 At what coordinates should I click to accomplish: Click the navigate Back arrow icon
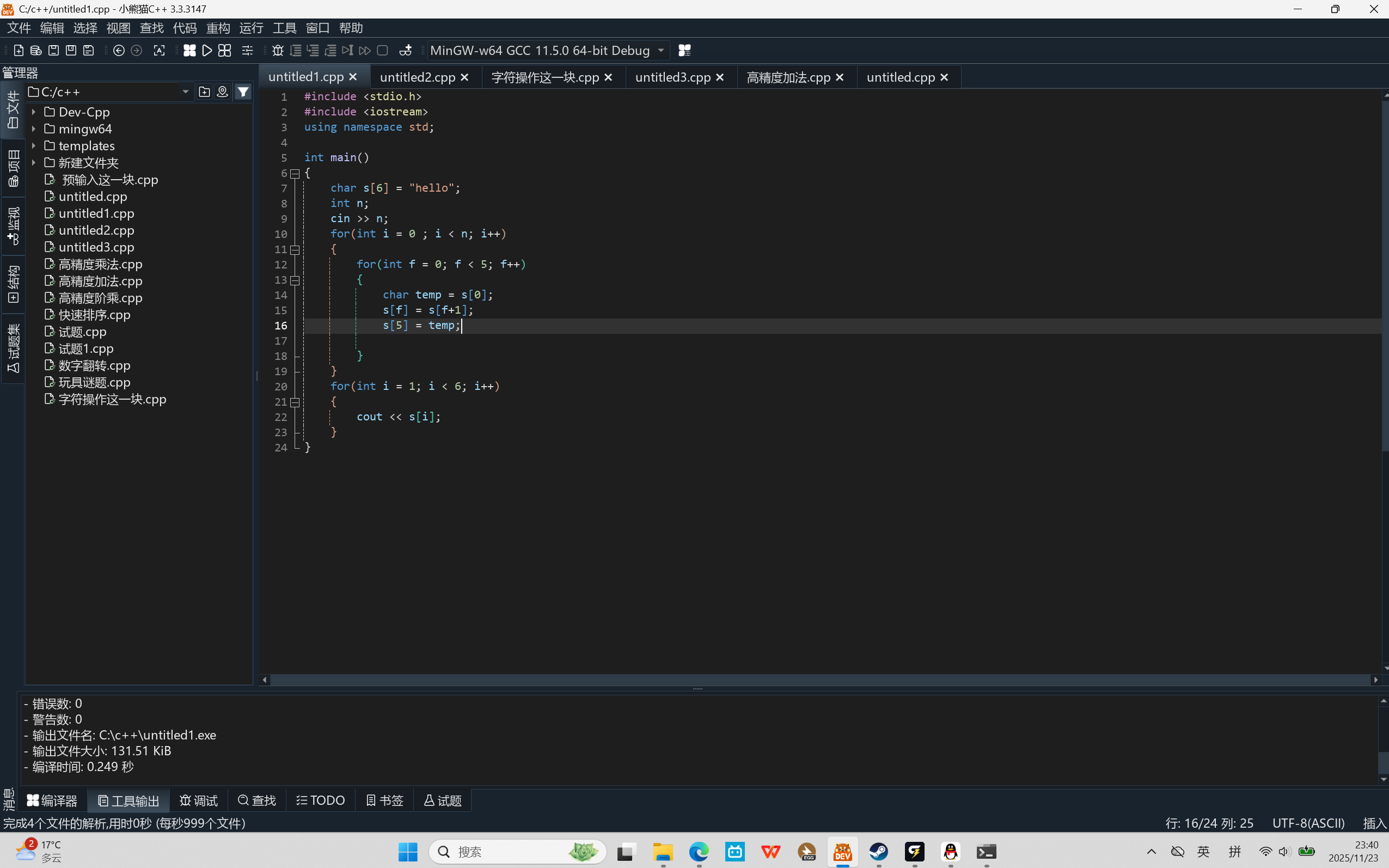[x=119, y=51]
